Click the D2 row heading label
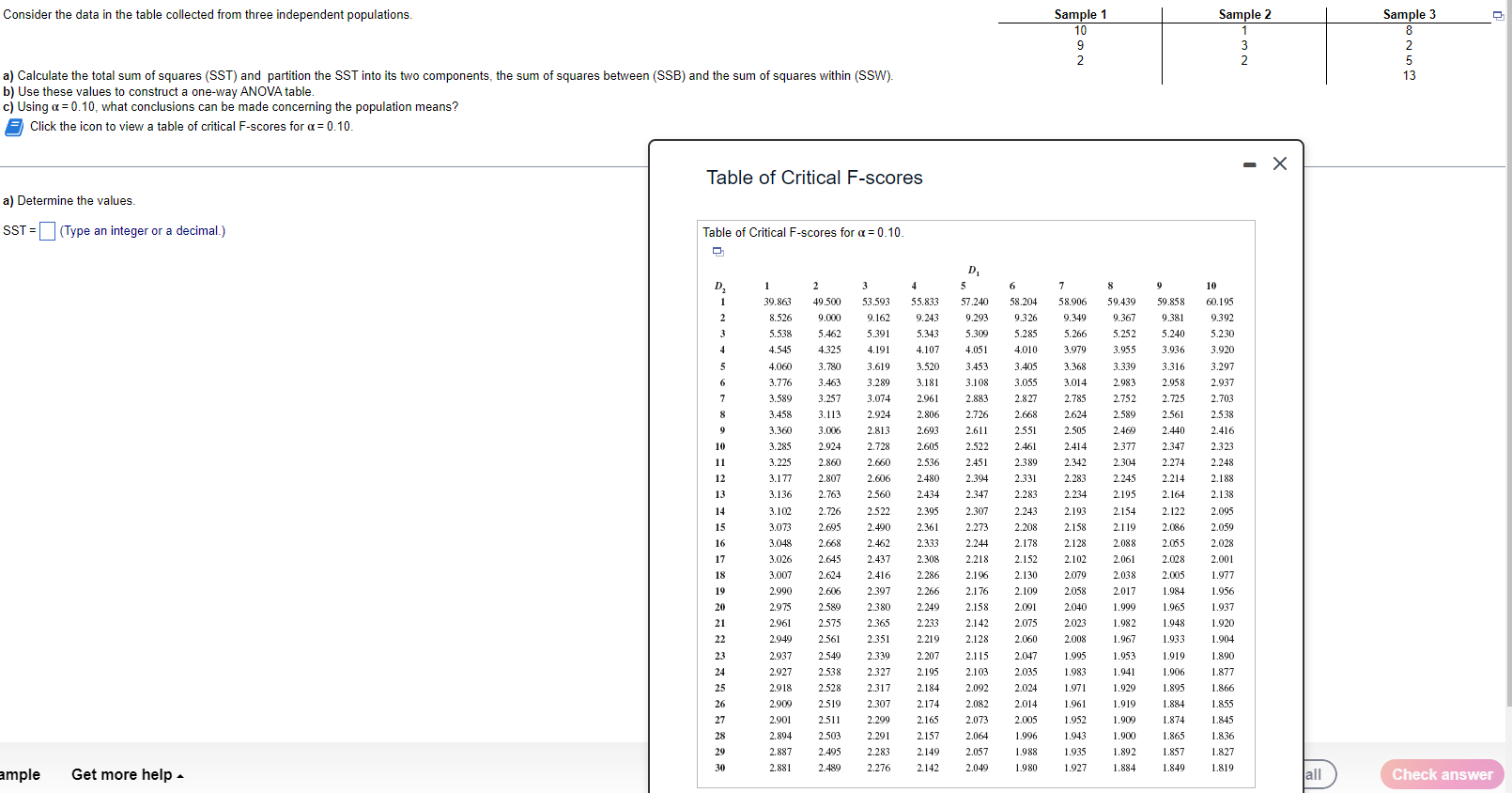This screenshot has height=793, width=1512. [719, 286]
